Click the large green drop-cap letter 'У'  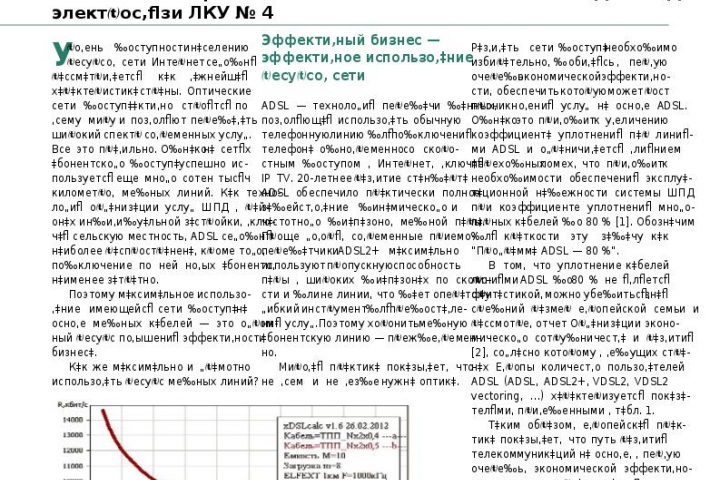coord(62,53)
